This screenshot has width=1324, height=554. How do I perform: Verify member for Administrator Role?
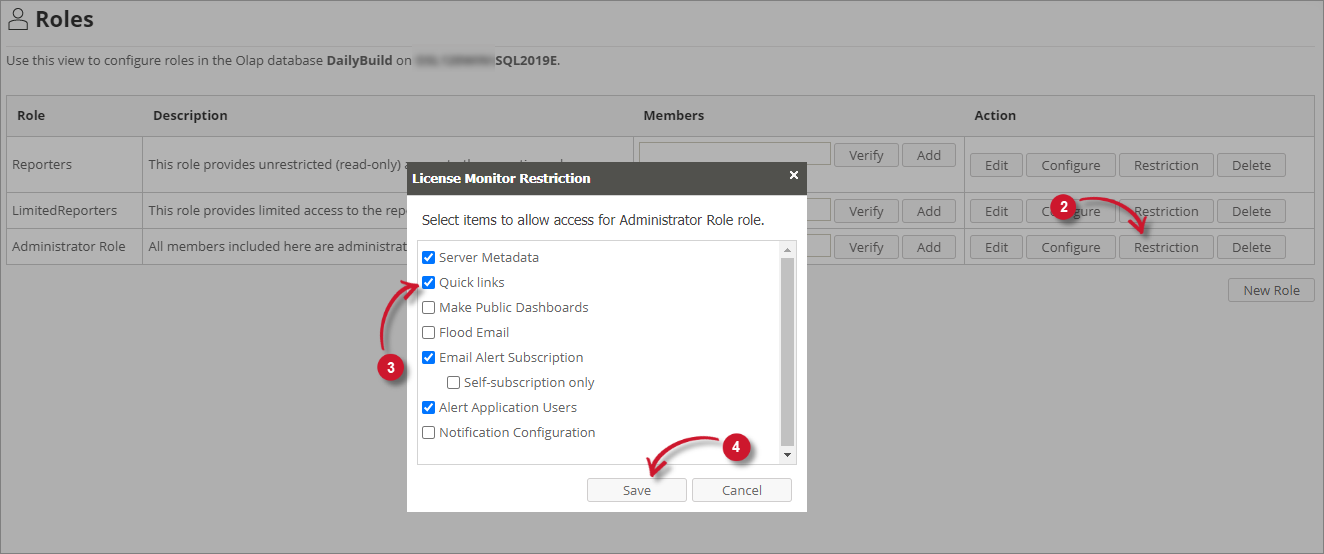[866, 247]
